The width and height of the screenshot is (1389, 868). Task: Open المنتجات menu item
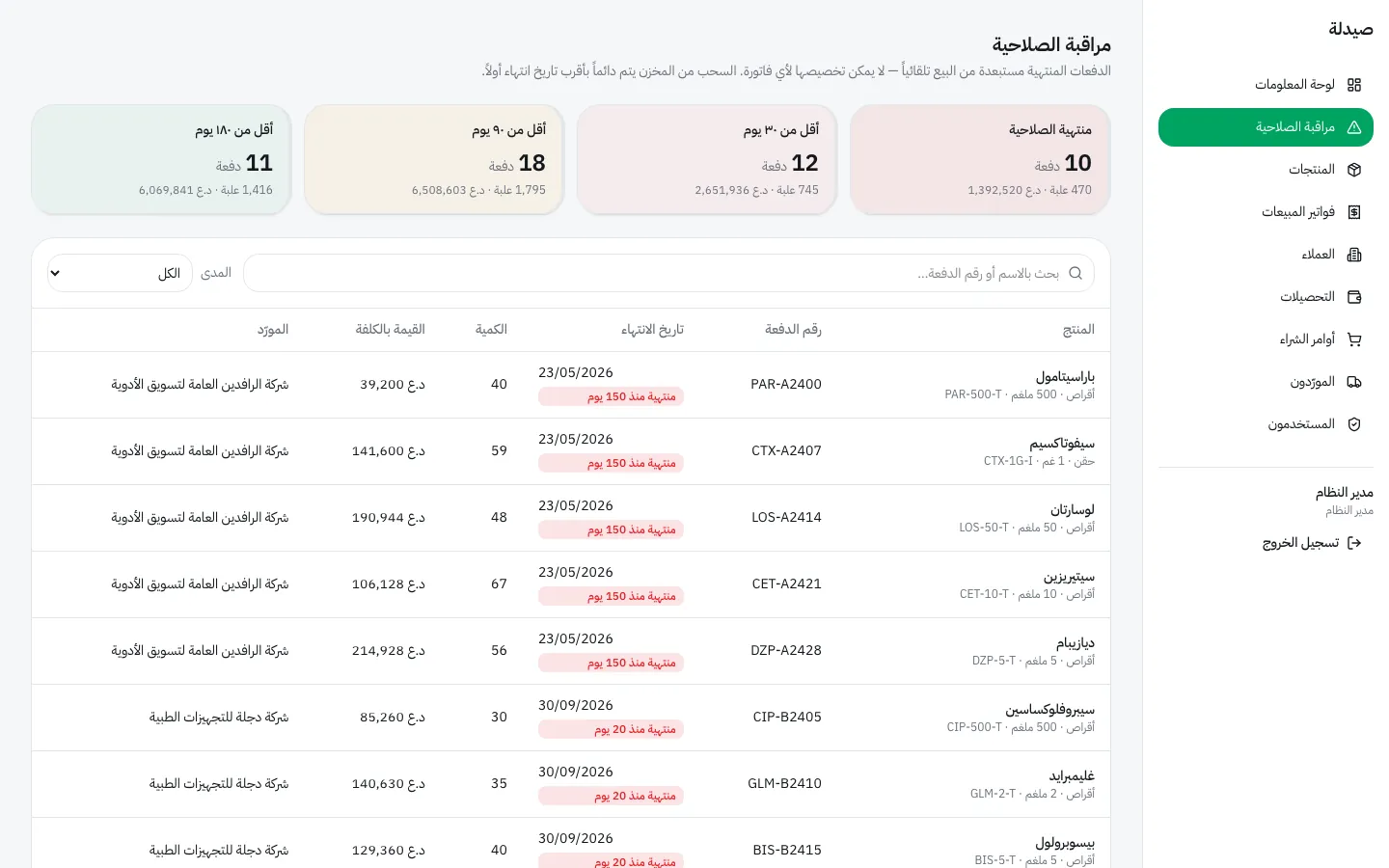click(1266, 170)
